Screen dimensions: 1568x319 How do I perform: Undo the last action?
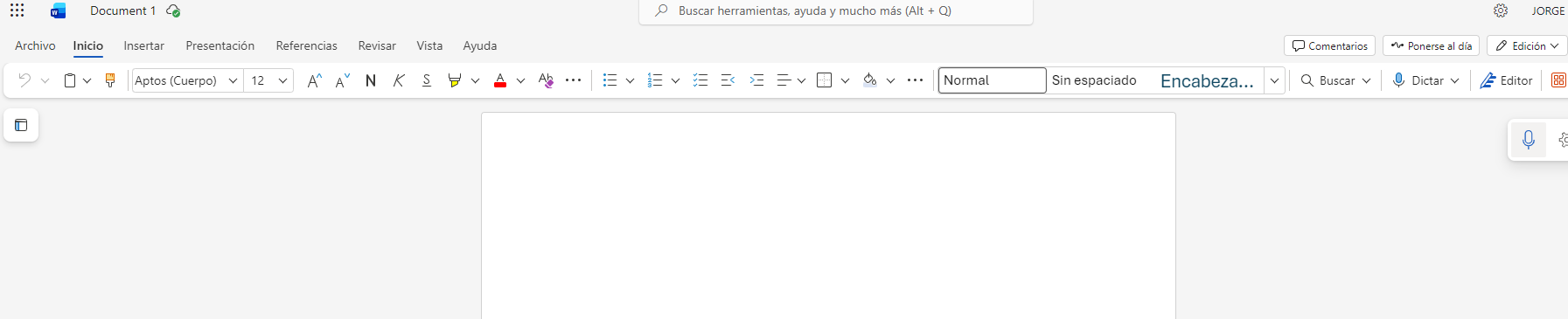pyautogui.click(x=24, y=80)
